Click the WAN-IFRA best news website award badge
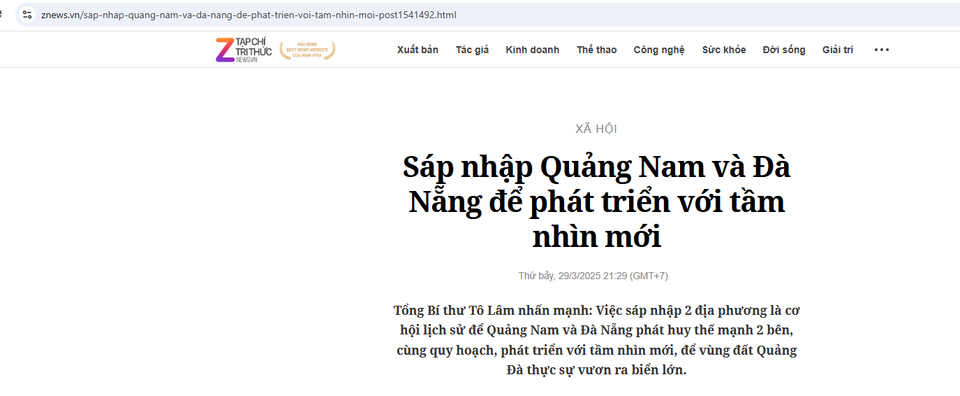This screenshot has height=396, width=960. coord(307,50)
